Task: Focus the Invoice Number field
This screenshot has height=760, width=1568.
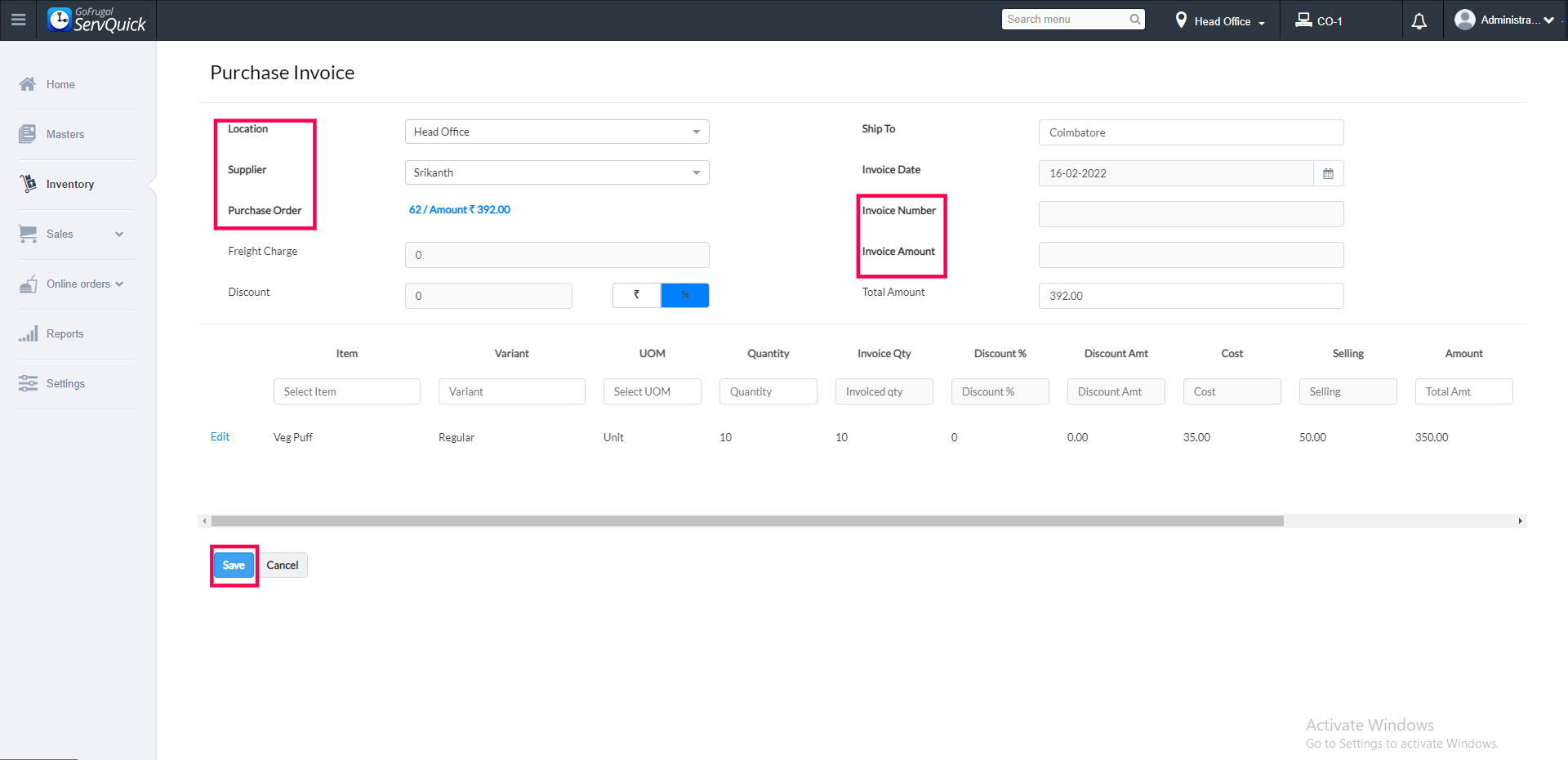Action: point(1191,214)
